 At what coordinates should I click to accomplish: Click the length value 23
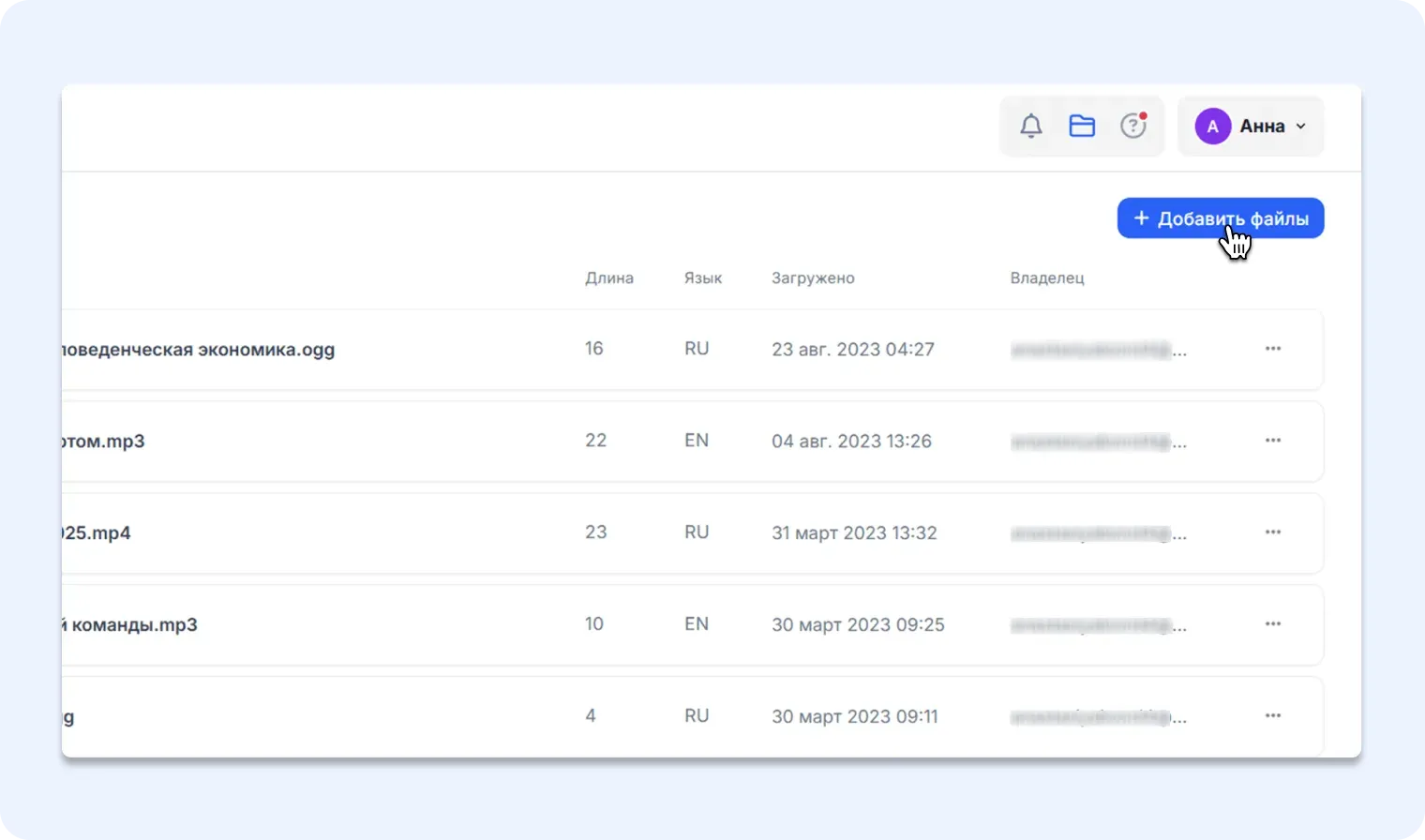[x=596, y=532]
